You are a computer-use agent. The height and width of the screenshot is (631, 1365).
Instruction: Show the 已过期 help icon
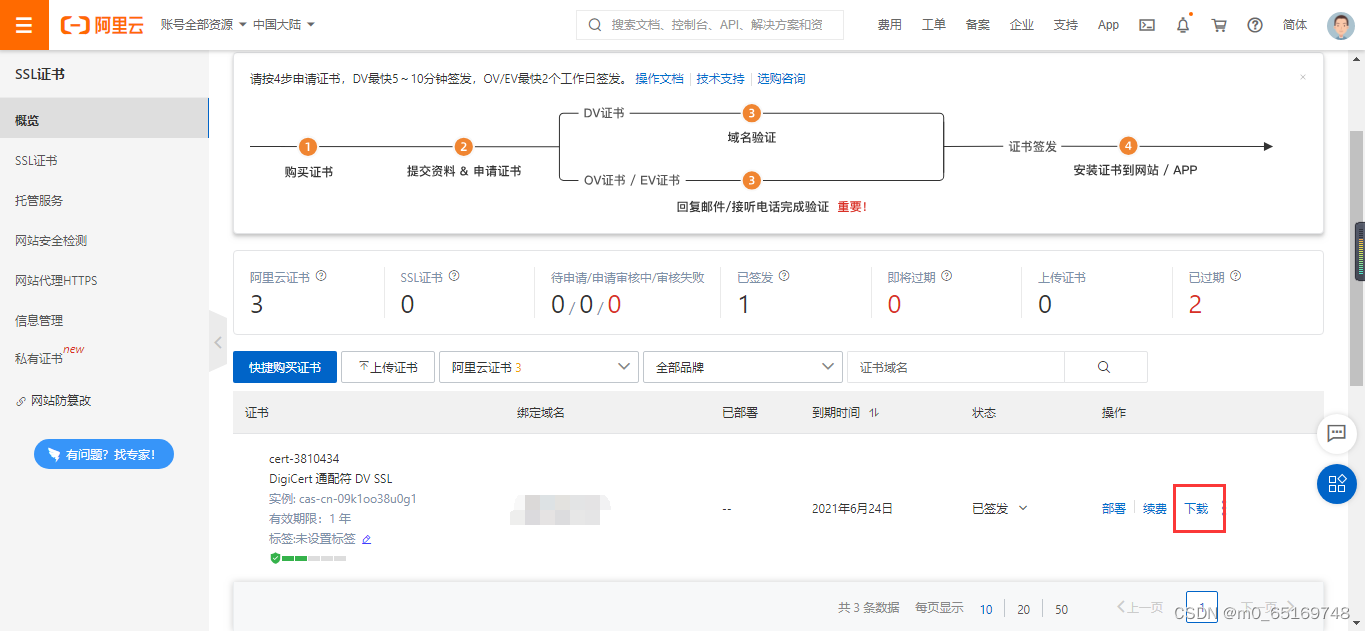[1235, 276]
